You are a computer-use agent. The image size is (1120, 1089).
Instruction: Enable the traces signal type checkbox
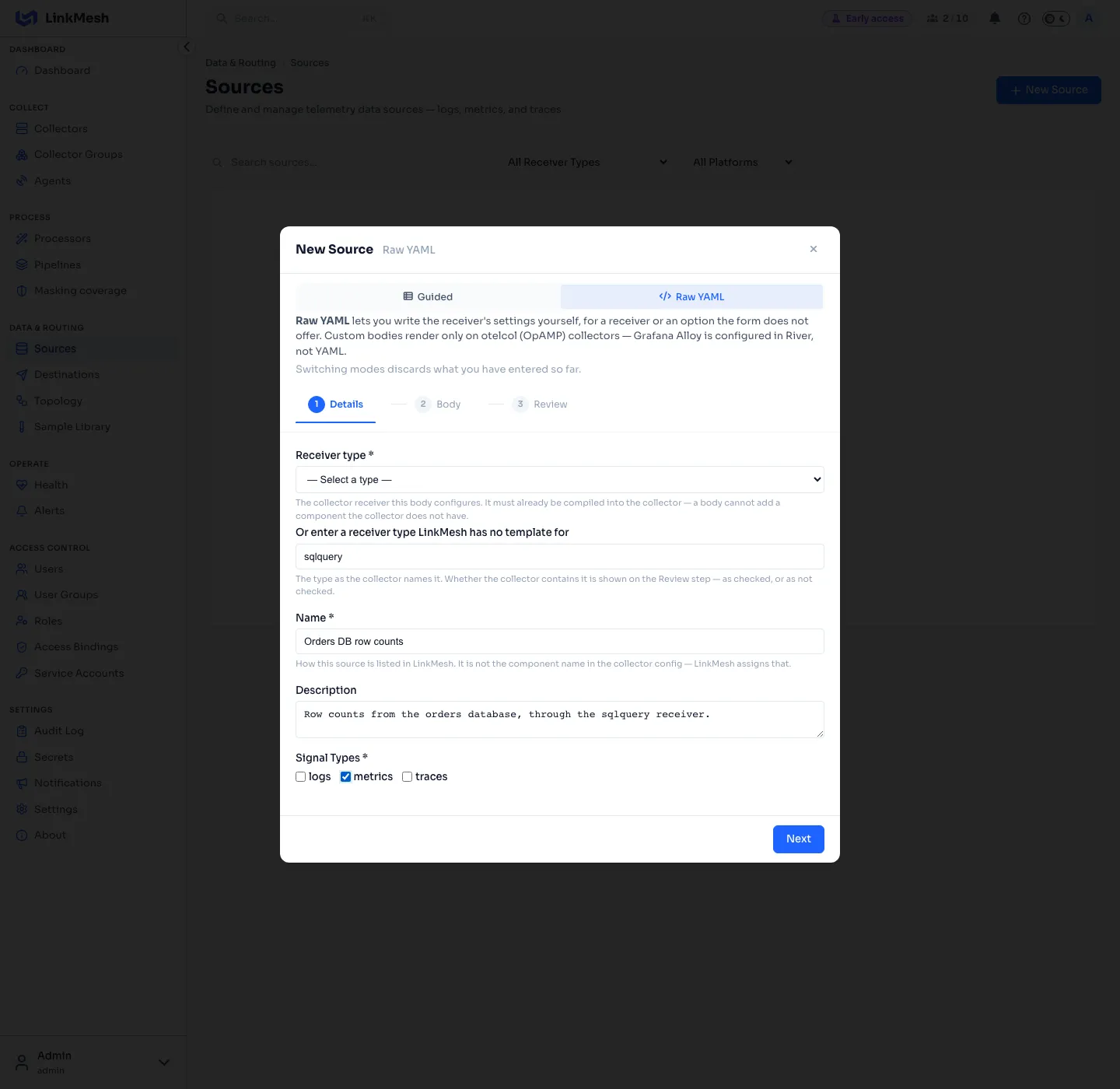coord(407,776)
